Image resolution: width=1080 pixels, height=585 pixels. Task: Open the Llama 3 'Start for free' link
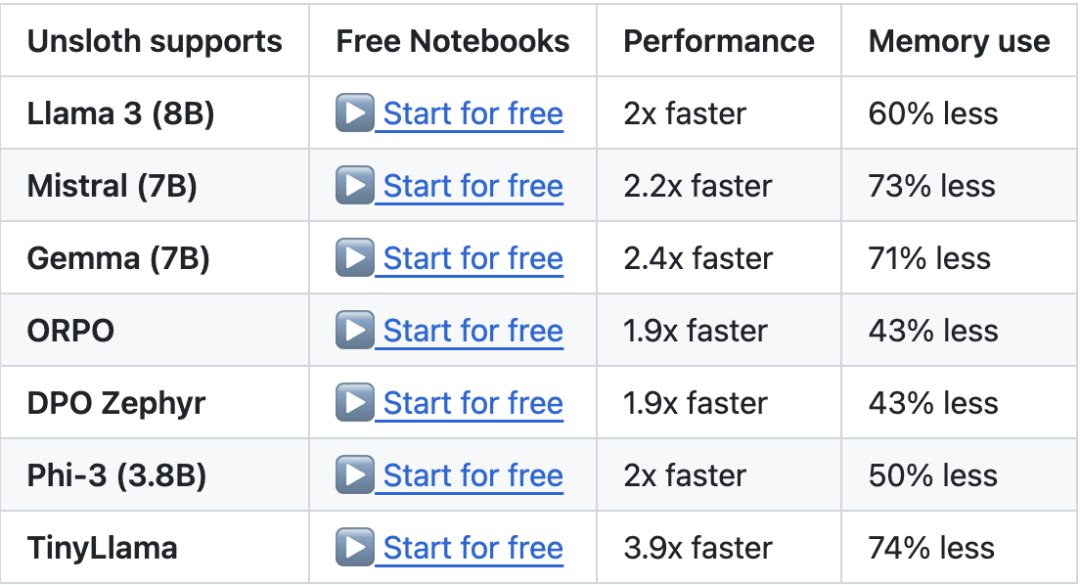coord(473,114)
